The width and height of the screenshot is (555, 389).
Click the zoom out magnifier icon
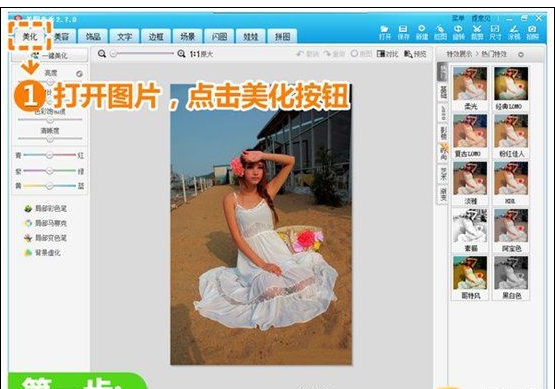click(102, 54)
